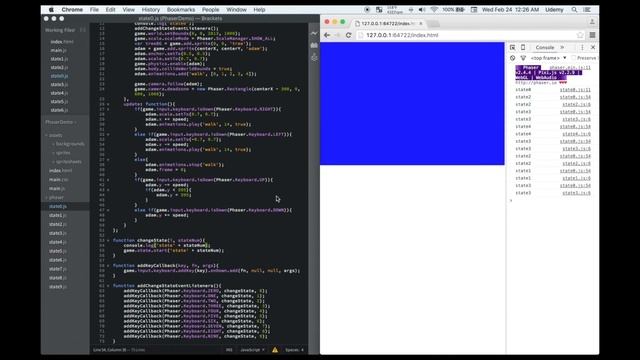Screen dimensions: 640x360
Task: Activate DevTools inspect element picker
Action: 512,47
